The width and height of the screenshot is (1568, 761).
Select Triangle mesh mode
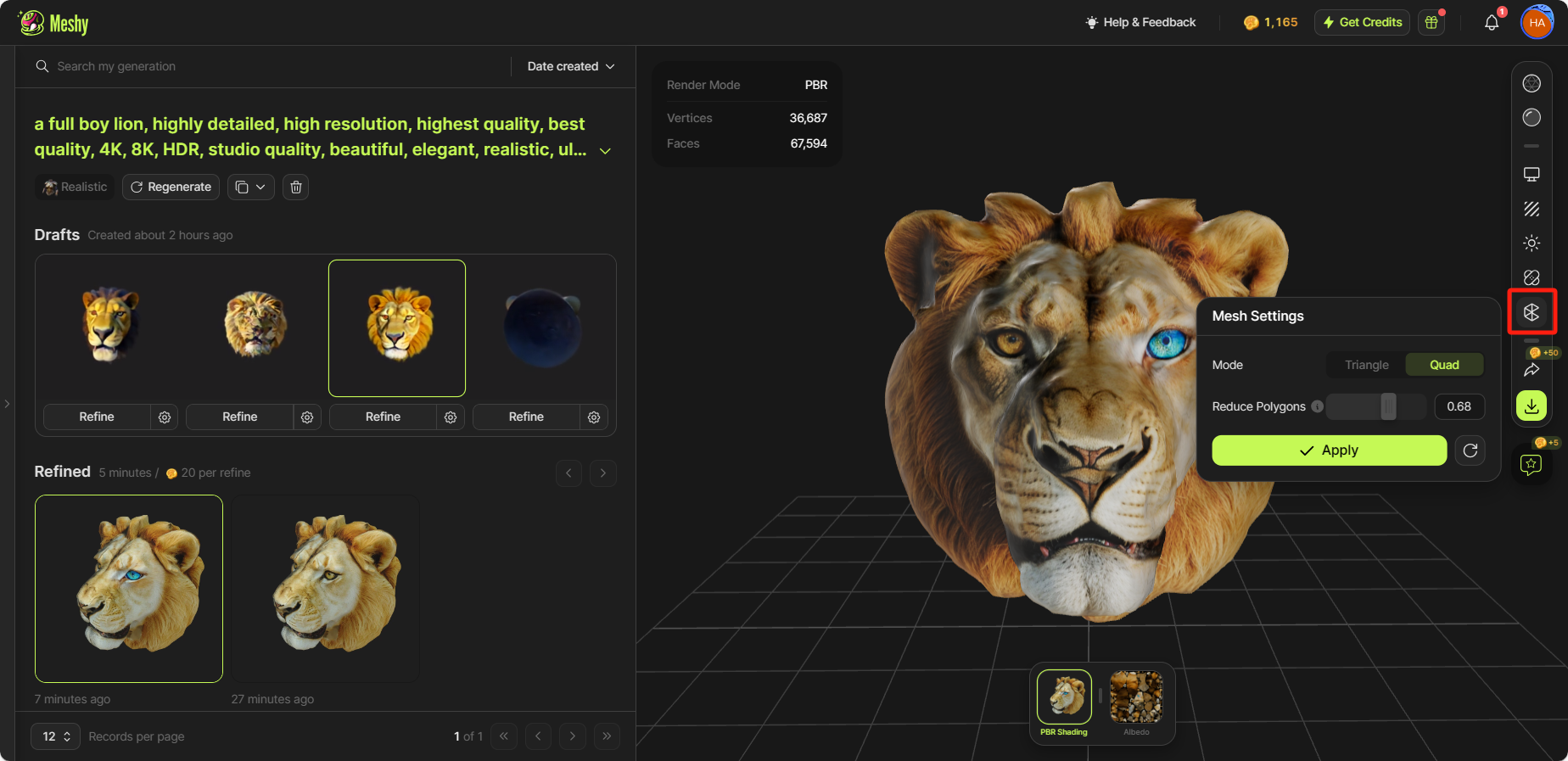point(1366,365)
